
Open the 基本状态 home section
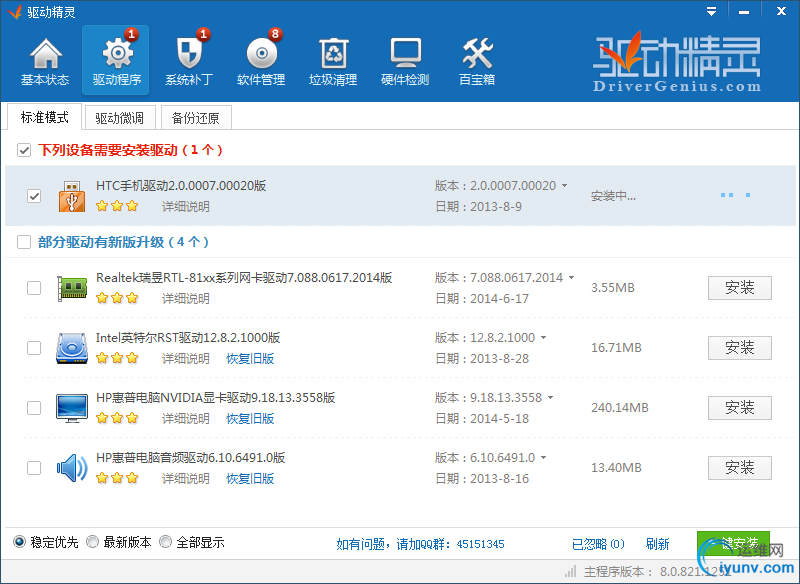(45, 61)
